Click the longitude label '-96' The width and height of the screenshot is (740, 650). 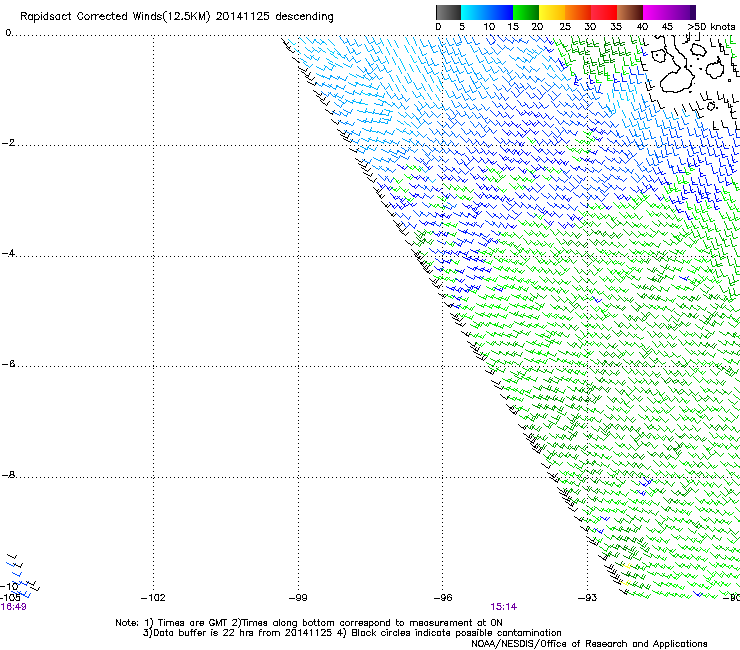tap(443, 598)
